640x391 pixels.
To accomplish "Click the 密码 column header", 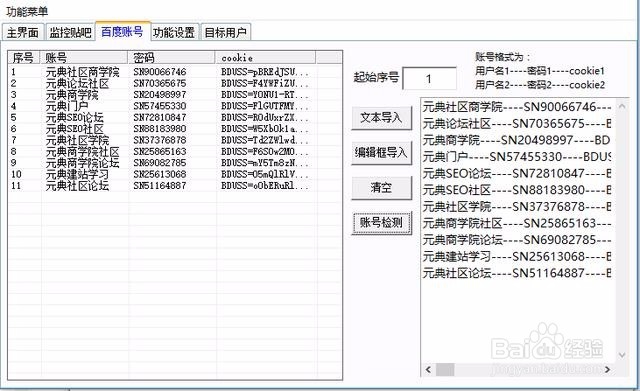I will 172,58.
